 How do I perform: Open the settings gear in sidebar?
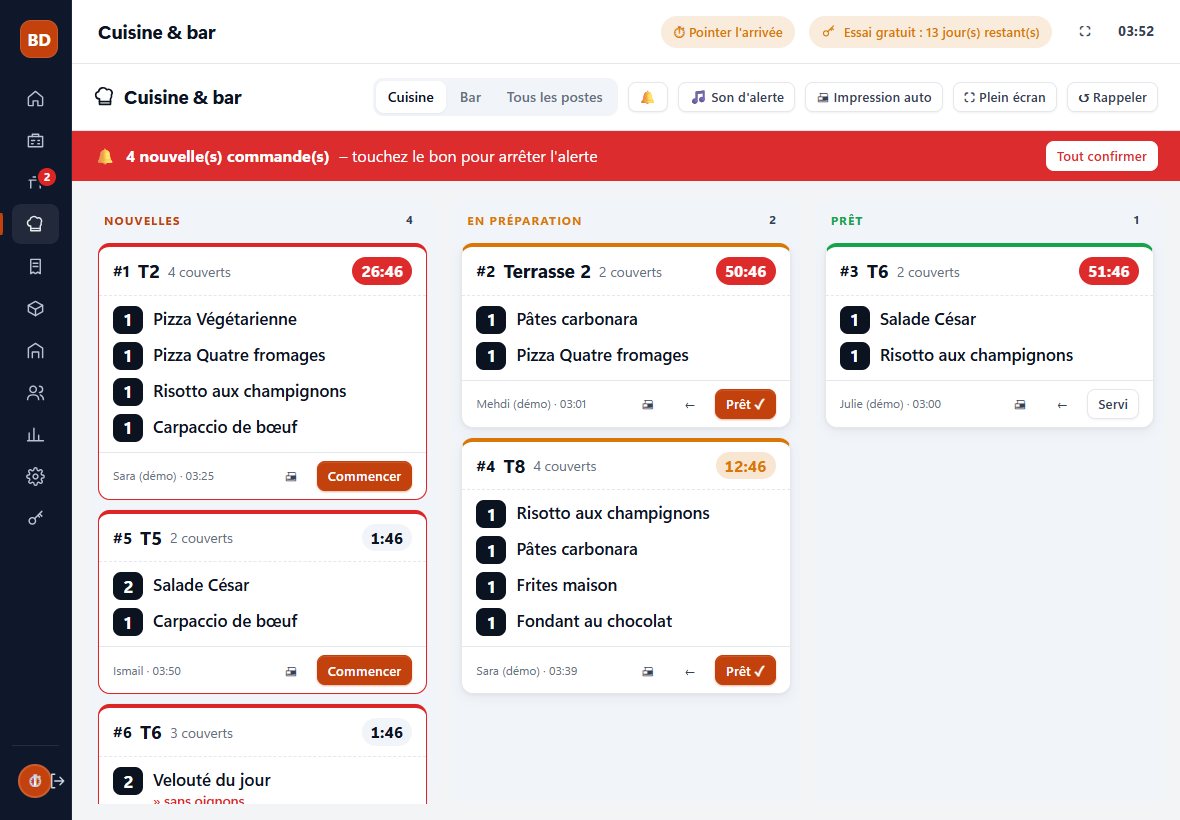pyautogui.click(x=35, y=476)
